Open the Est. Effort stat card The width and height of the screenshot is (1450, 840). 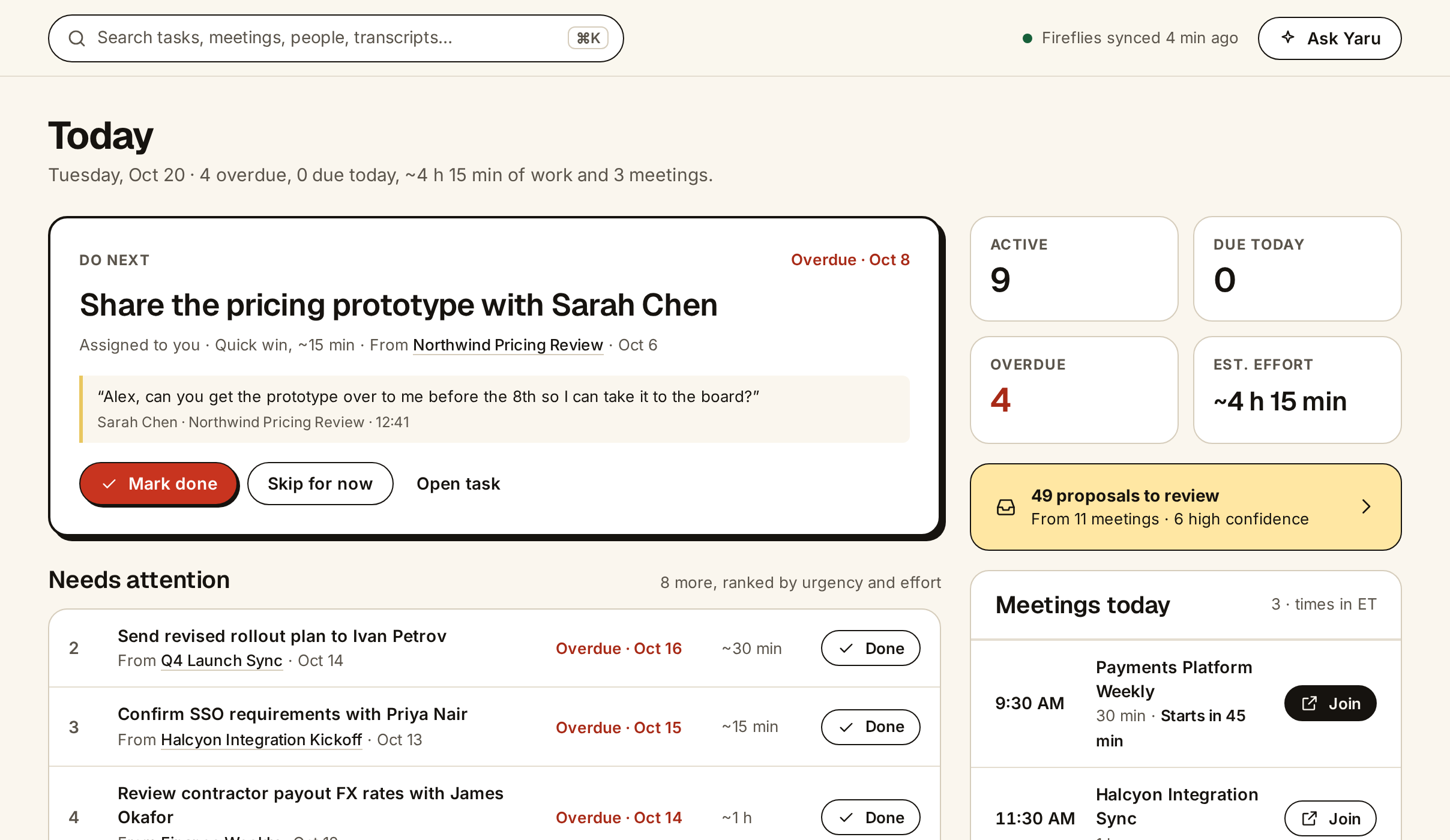tap(1298, 390)
